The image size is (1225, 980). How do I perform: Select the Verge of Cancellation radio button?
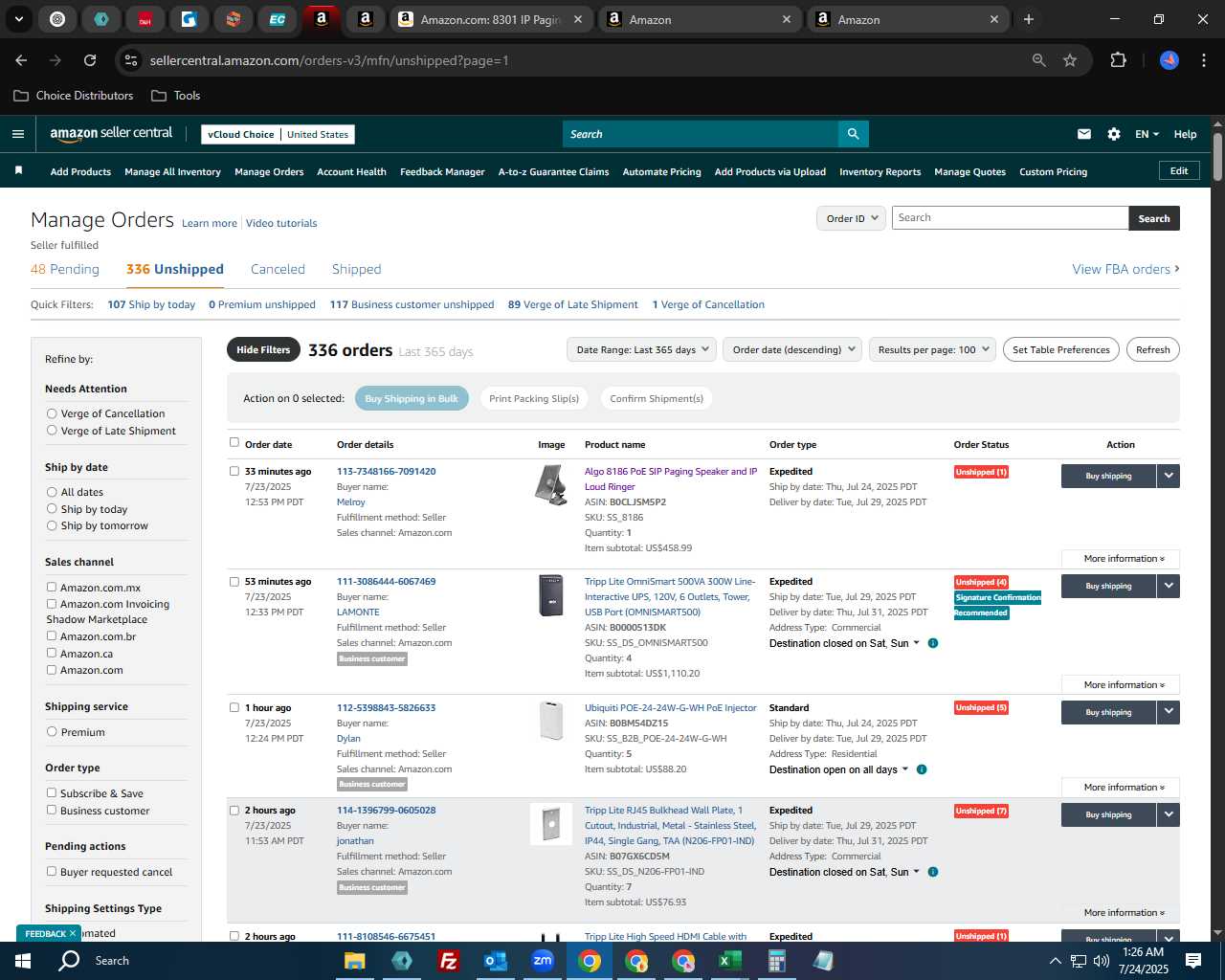click(52, 413)
